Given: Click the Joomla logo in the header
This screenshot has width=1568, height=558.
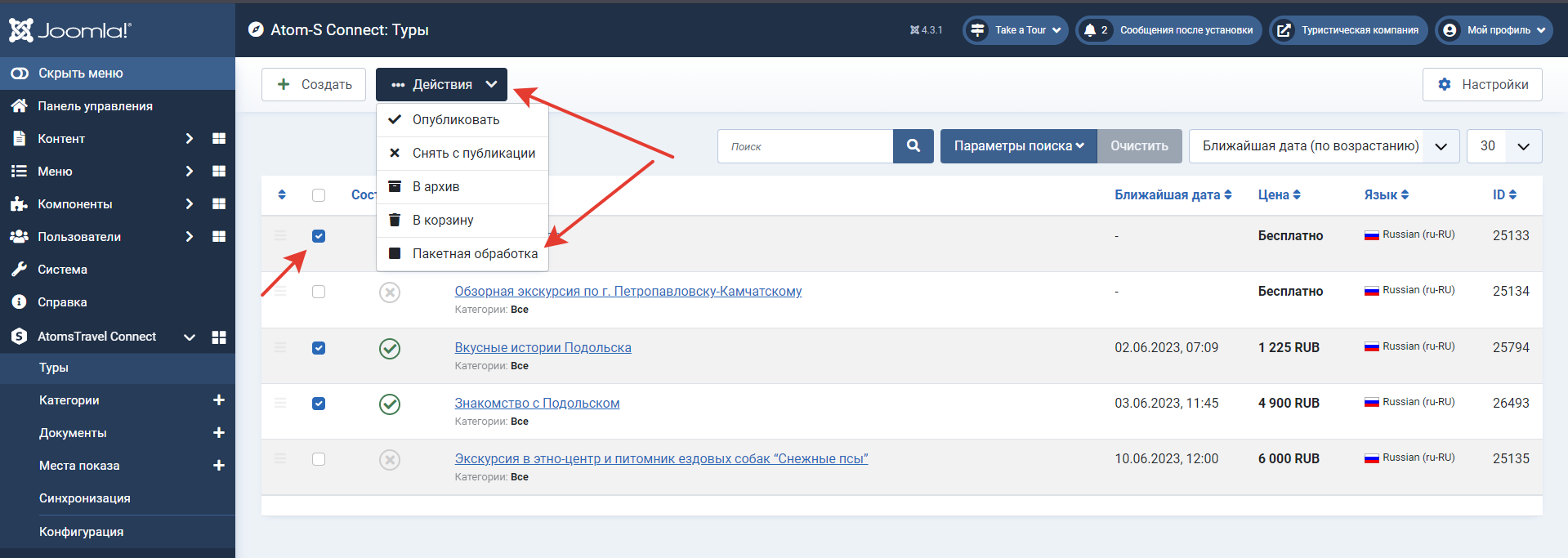Looking at the screenshot, I should 70,30.
